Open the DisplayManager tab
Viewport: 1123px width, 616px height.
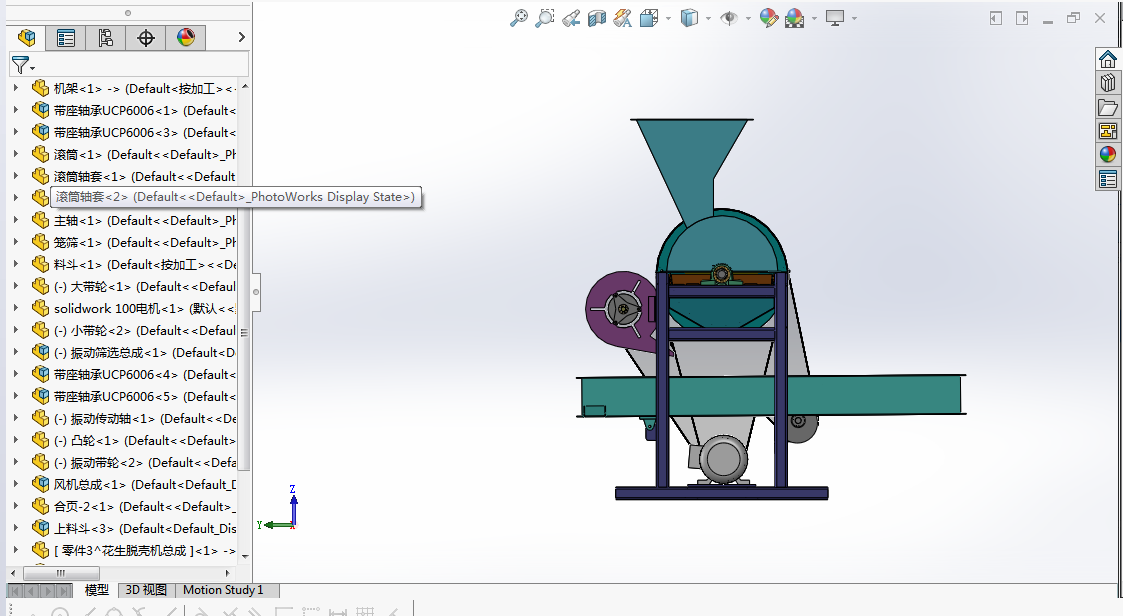(185, 38)
